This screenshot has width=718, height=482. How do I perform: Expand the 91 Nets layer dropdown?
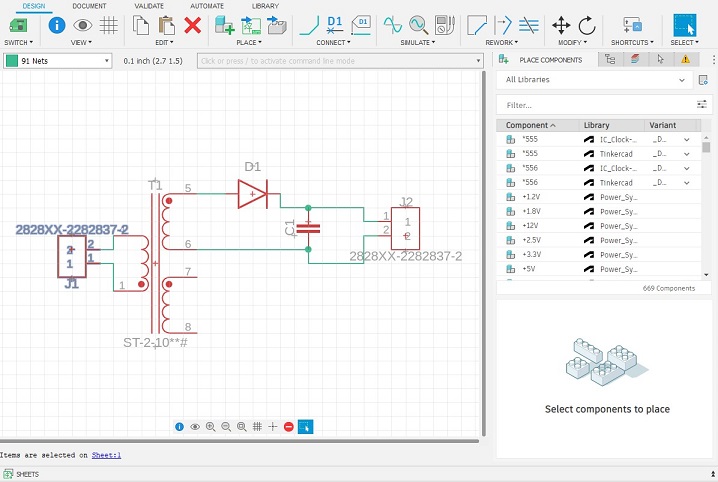click(x=106, y=61)
